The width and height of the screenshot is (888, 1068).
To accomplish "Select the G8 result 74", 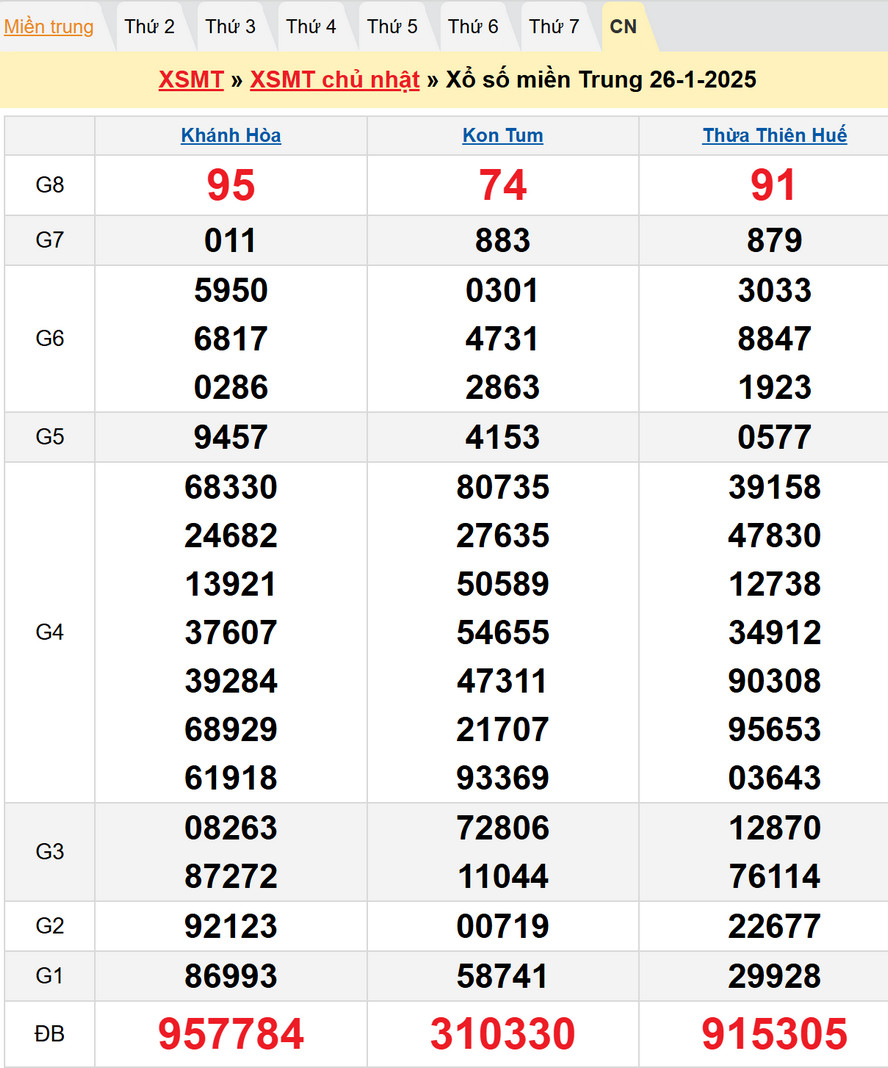I will [503, 185].
